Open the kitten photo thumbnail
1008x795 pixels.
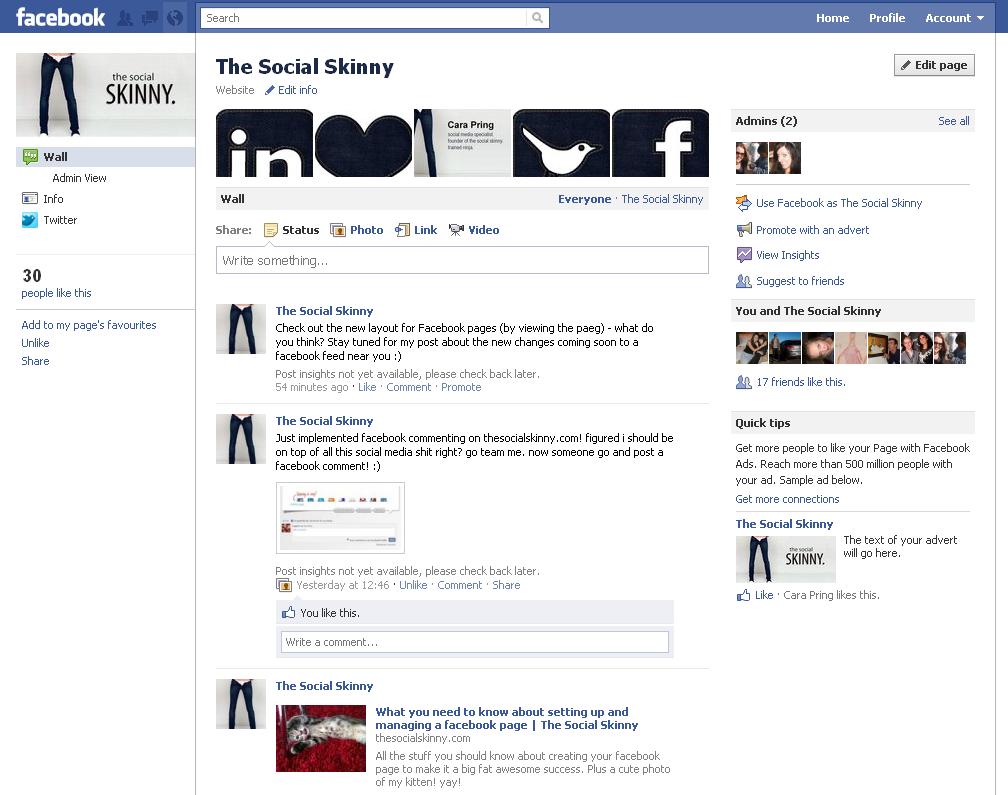[321, 738]
